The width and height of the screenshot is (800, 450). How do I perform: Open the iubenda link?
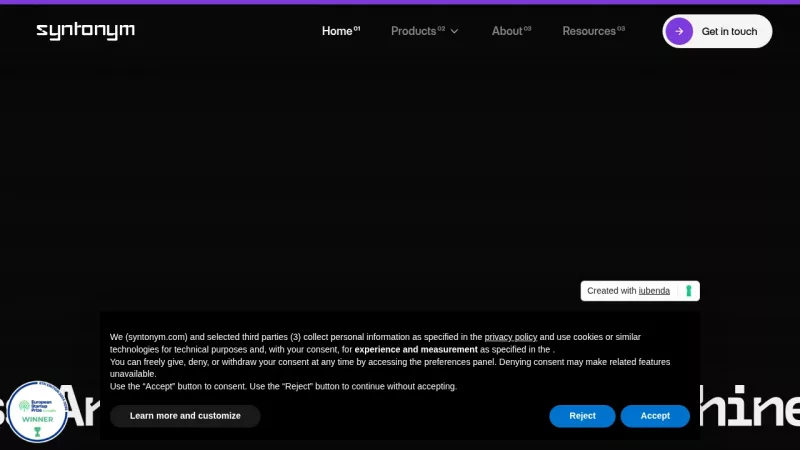pos(654,291)
